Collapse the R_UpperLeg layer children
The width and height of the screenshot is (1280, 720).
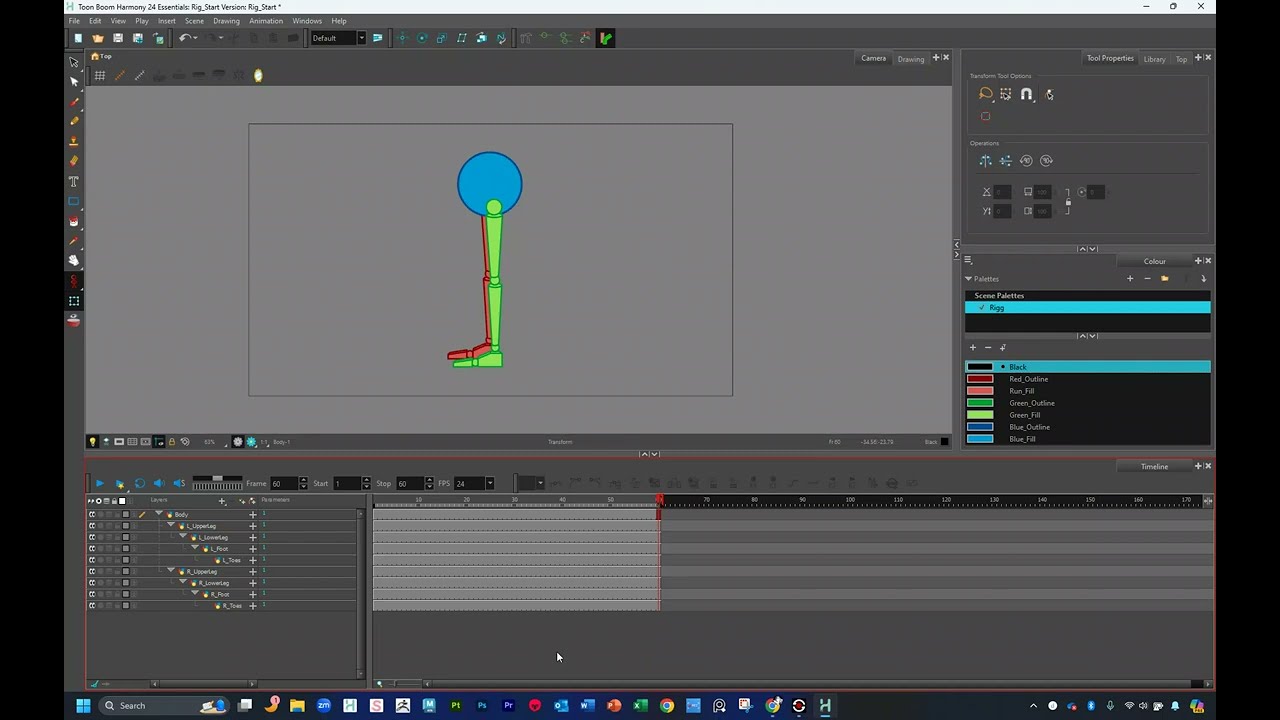click(171, 571)
